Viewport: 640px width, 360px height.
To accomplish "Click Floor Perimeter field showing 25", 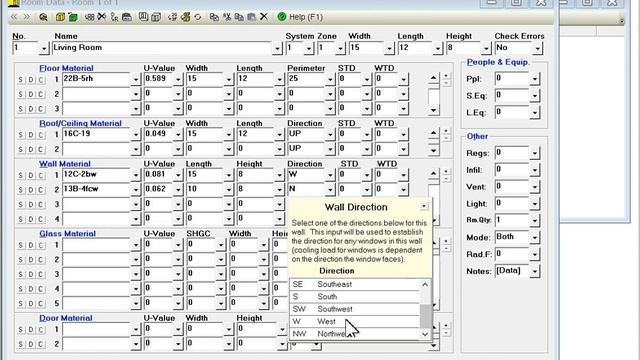I will coord(306,79).
